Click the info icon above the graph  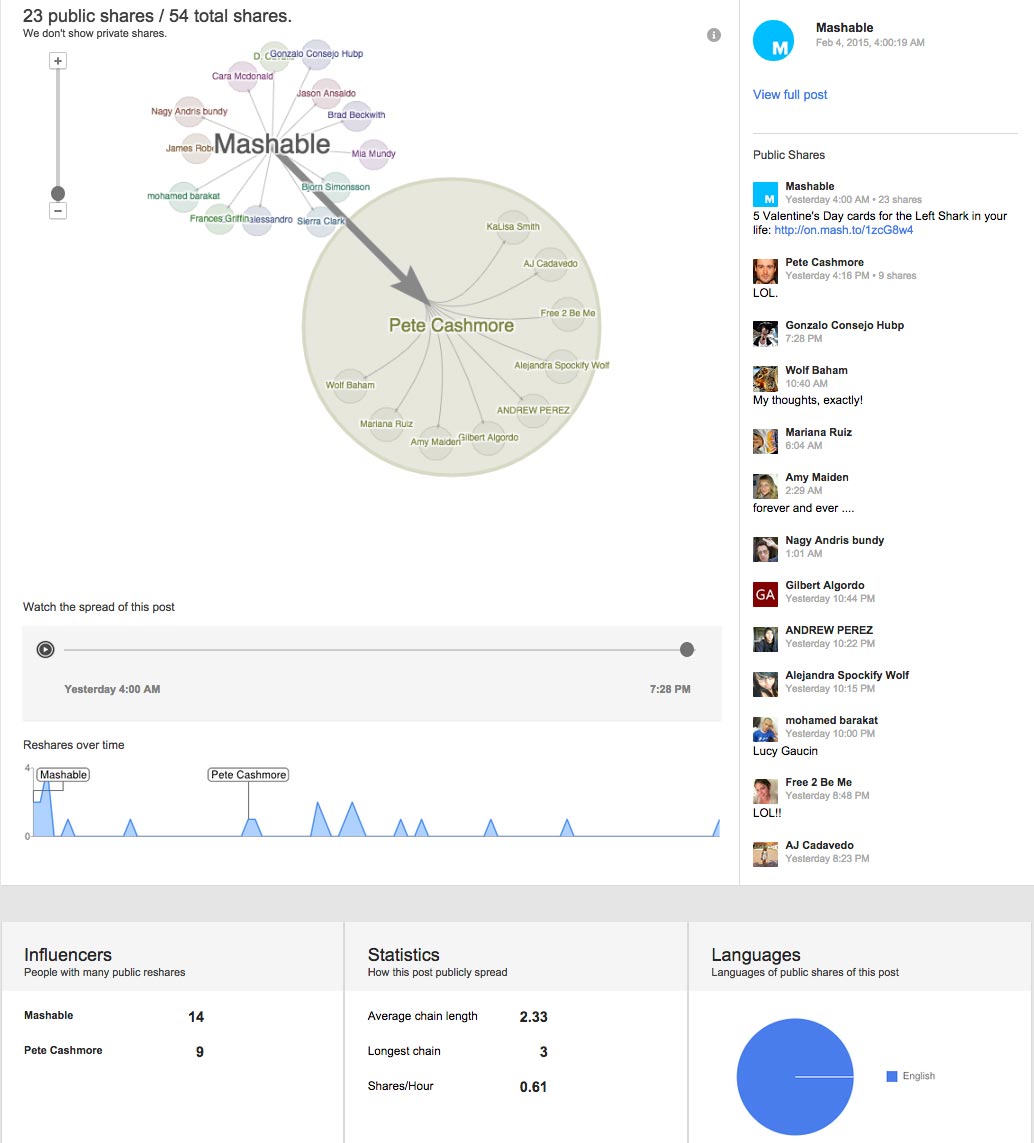[714, 35]
